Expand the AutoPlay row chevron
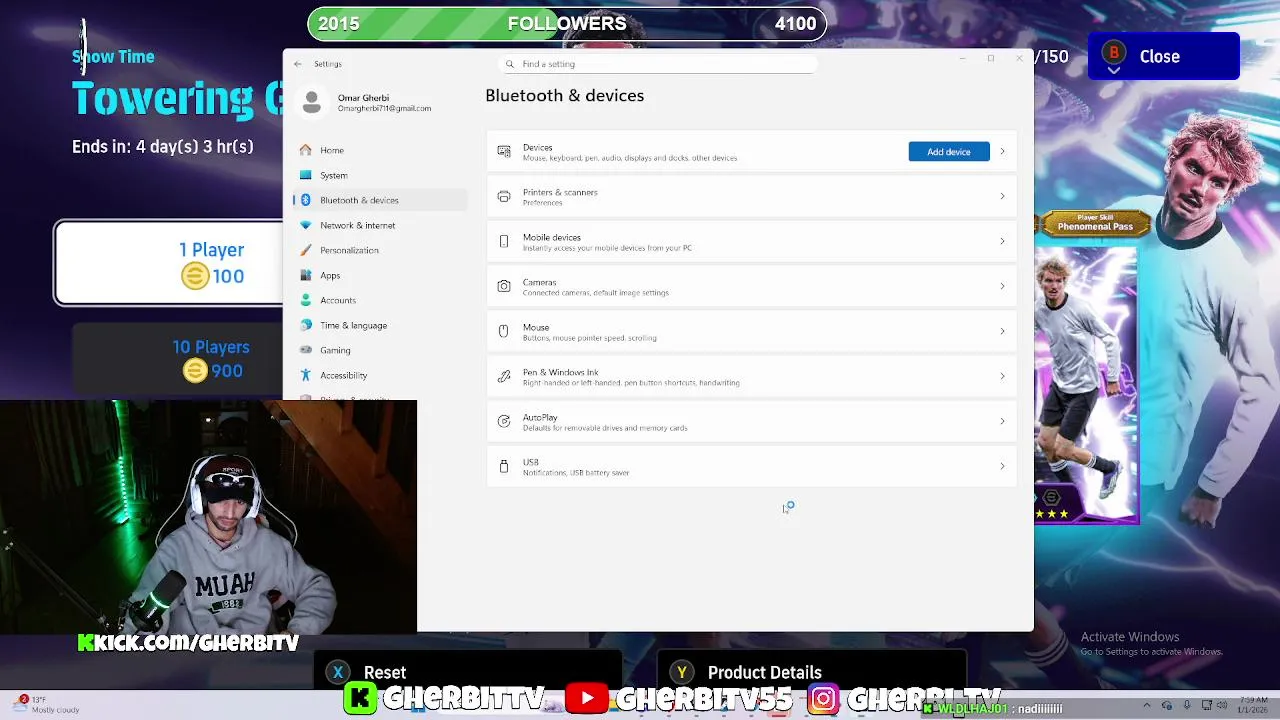The width and height of the screenshot is (1280, 720). [1002, 422]
